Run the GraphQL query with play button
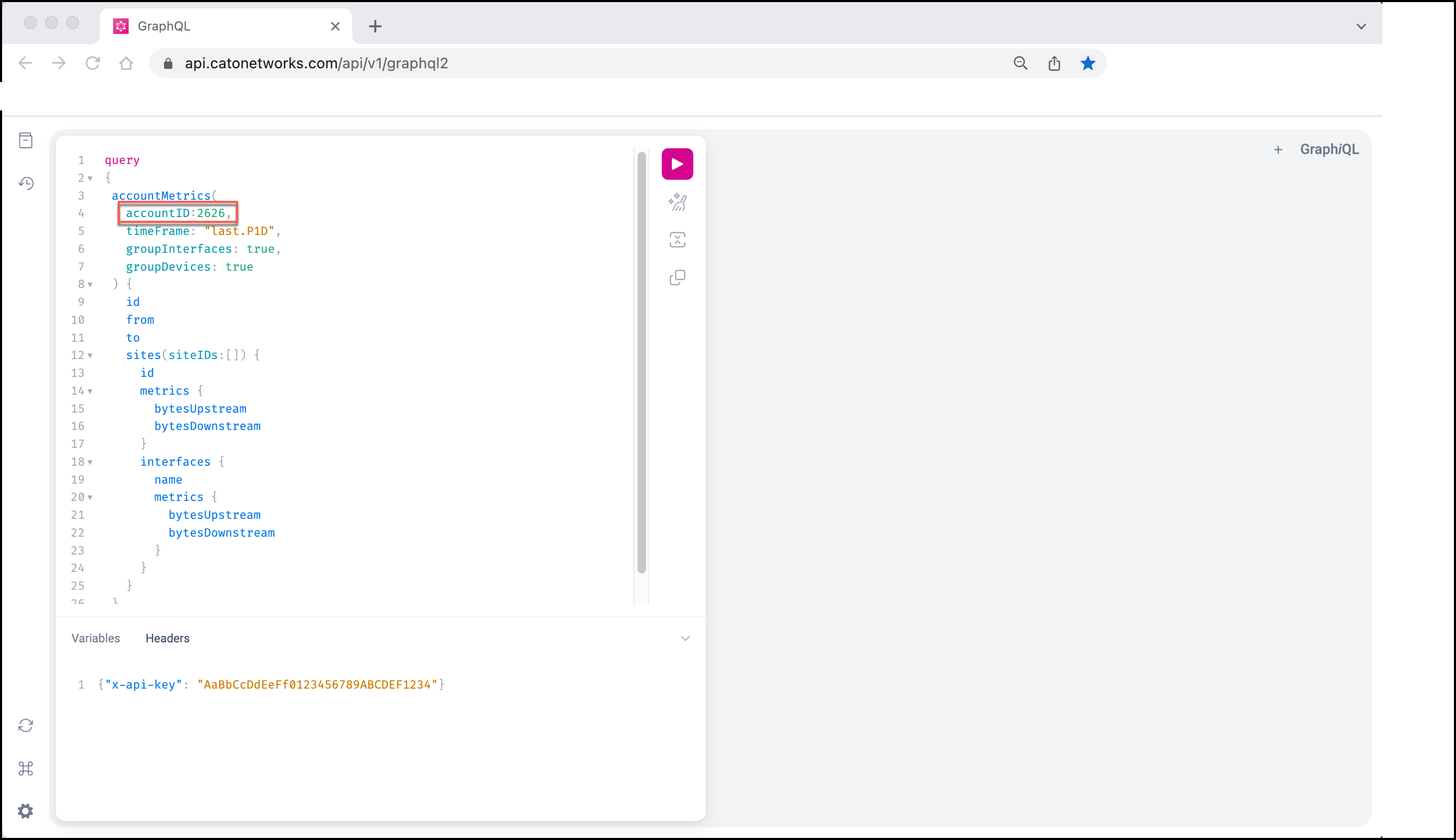This screenshot has width=1456, height=840. [677, 165]
